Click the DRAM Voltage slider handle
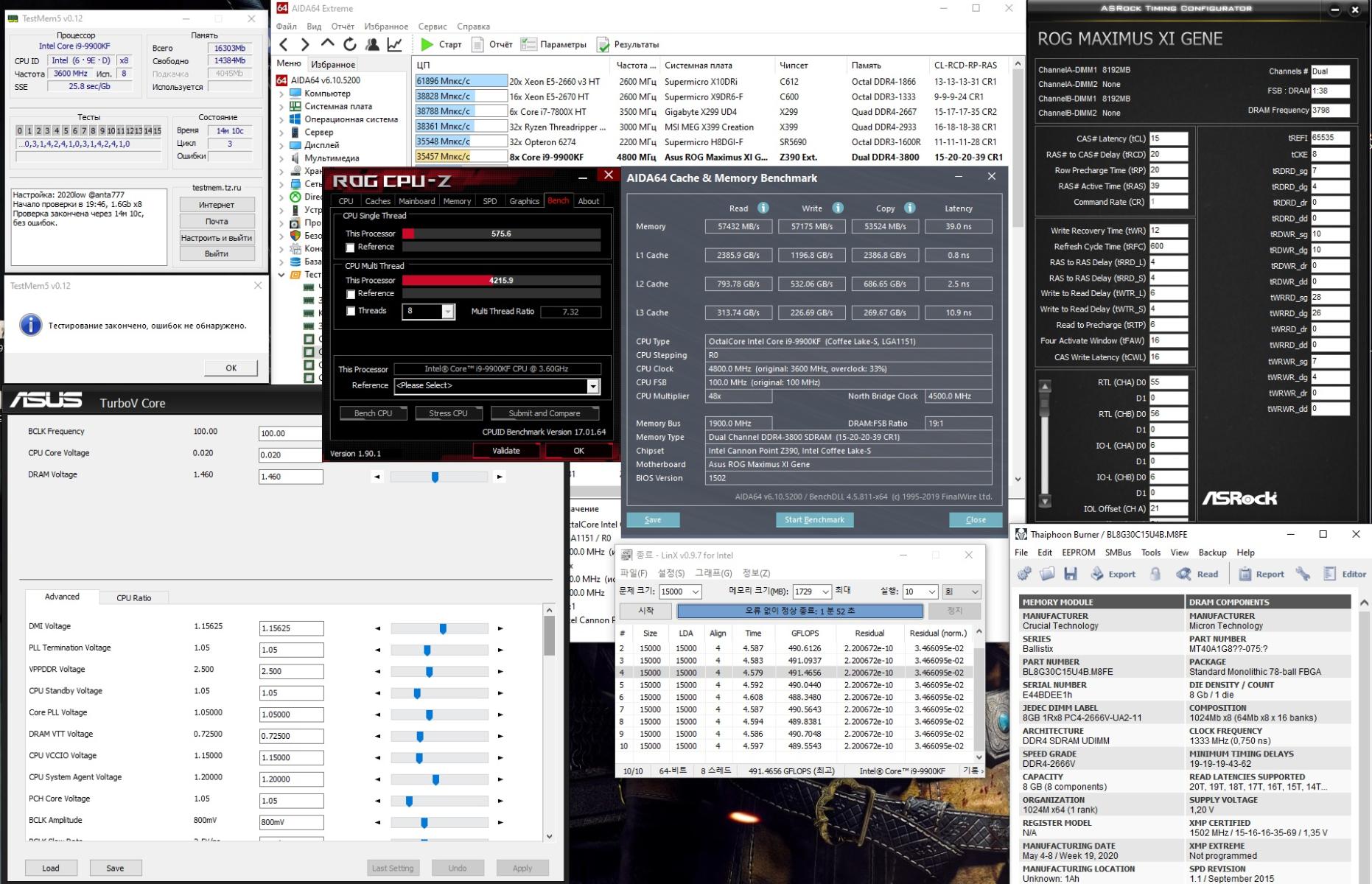 click(435, 477)
